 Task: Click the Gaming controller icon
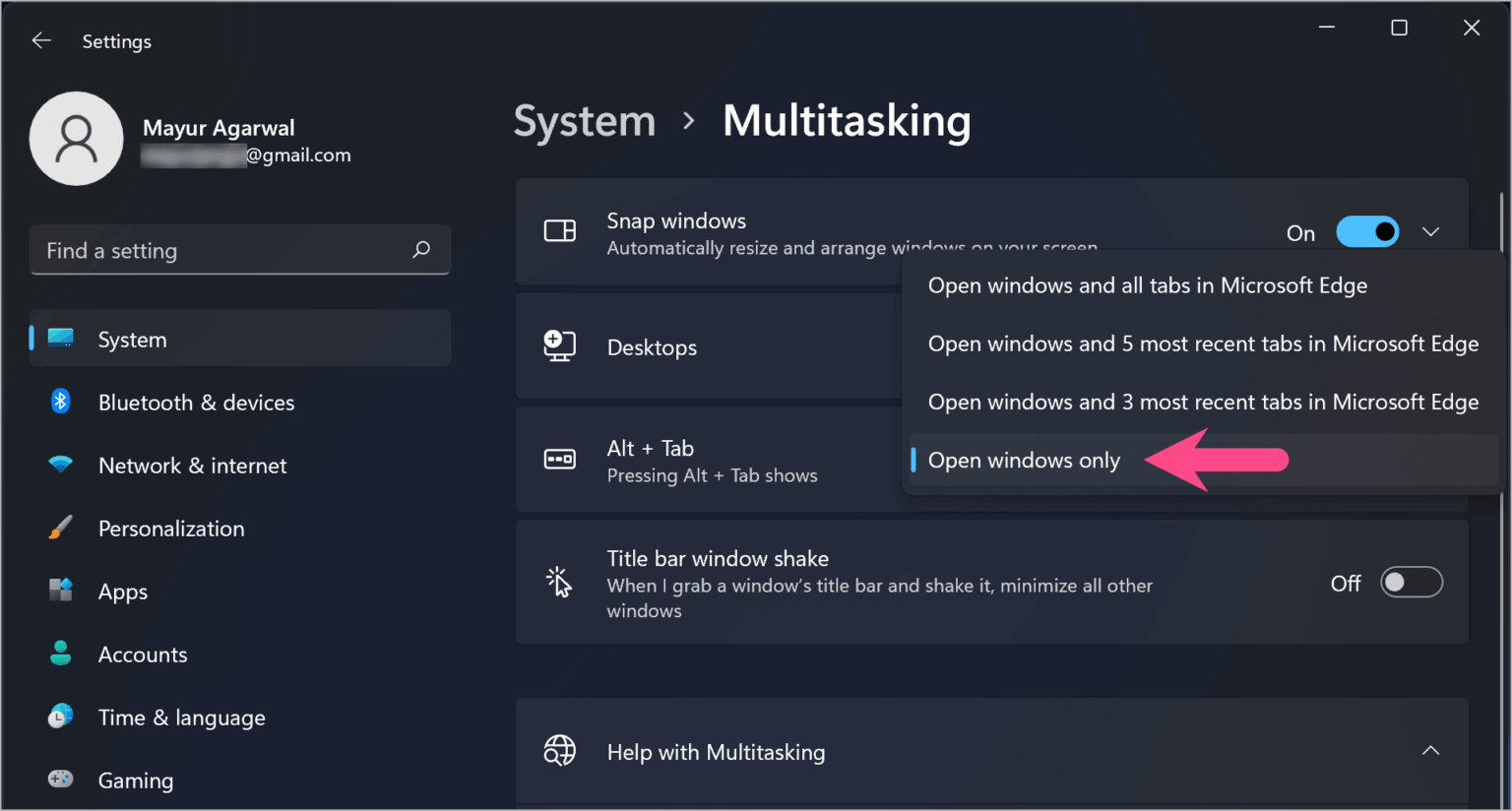(60, 780)
